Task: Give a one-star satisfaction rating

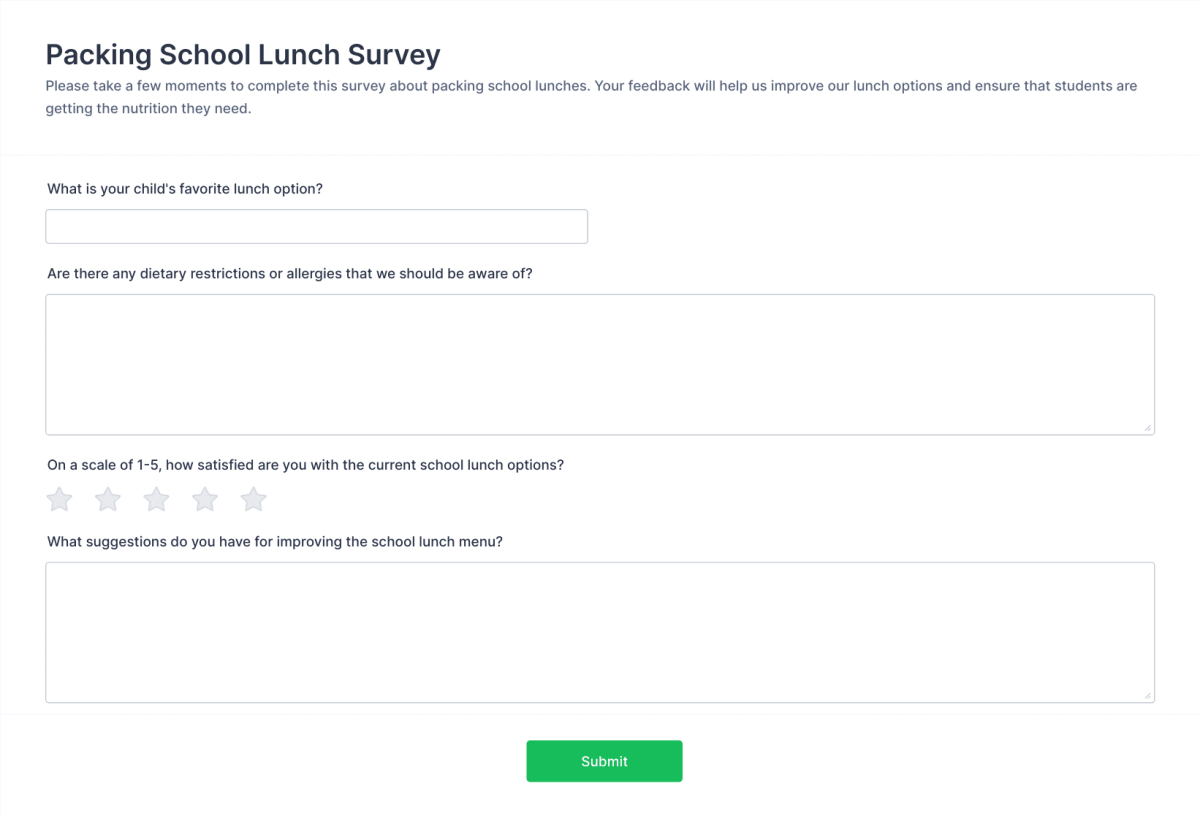Action: pos(59,499)
